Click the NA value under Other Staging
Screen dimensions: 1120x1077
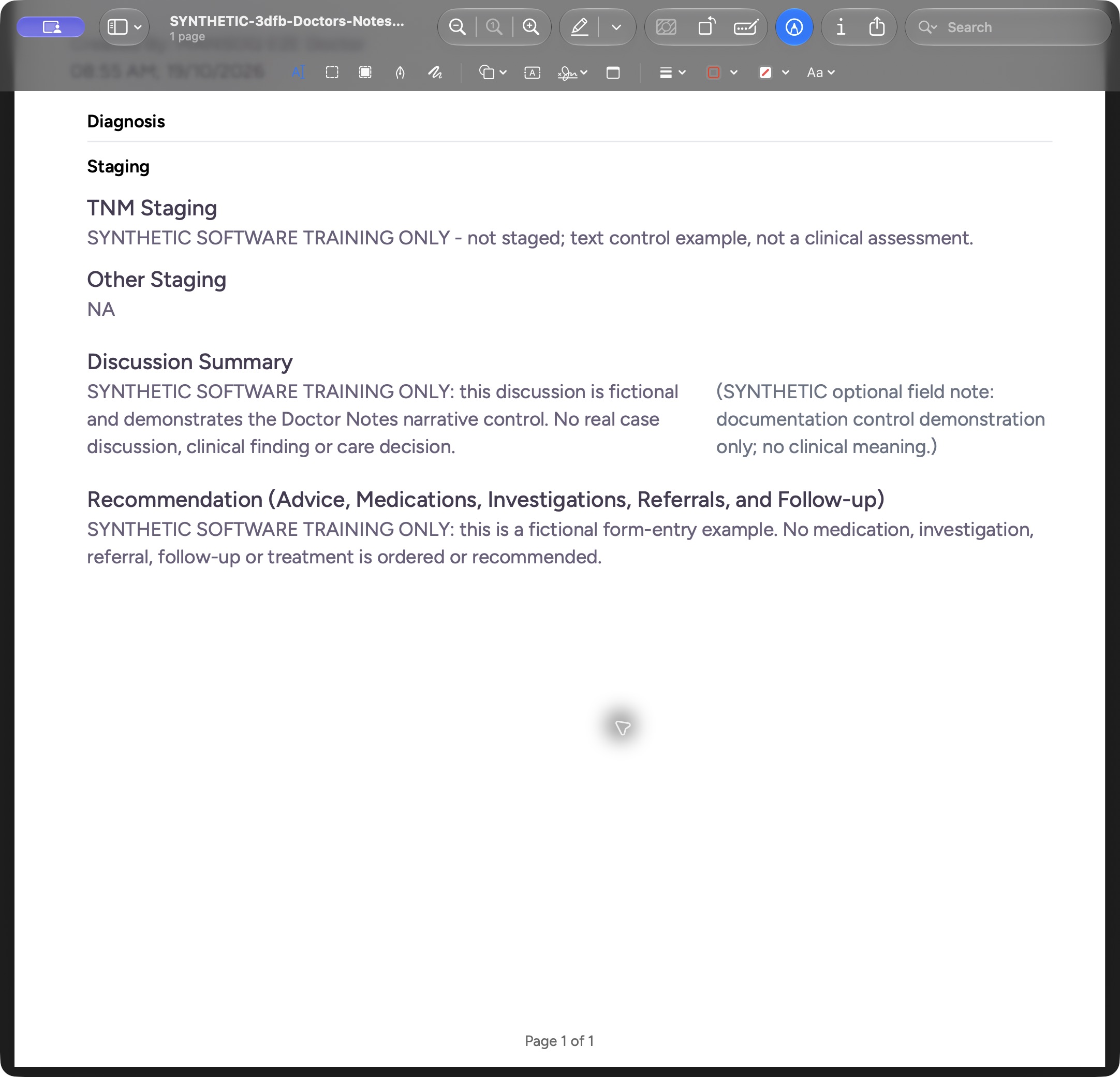101,309
